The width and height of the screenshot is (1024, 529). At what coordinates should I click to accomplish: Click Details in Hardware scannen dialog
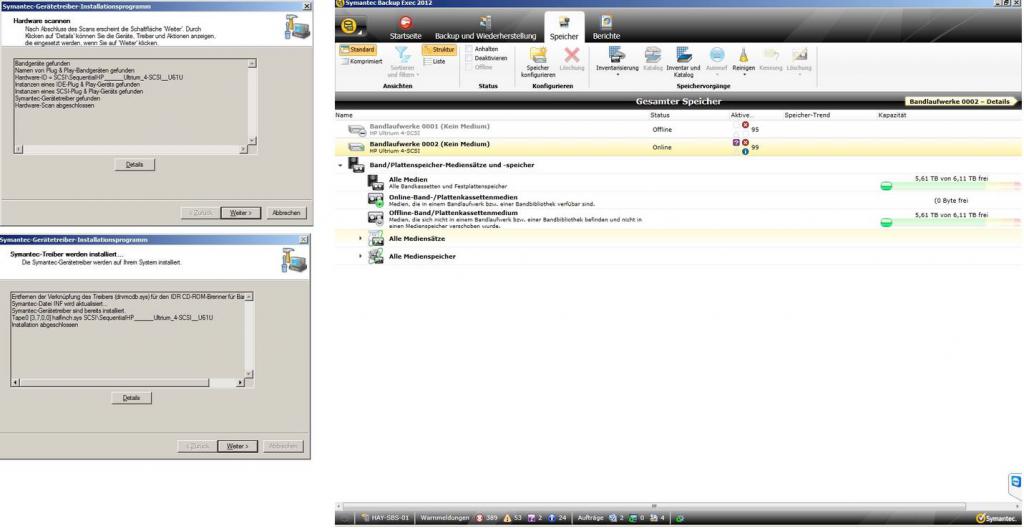[x=134, y=165]
